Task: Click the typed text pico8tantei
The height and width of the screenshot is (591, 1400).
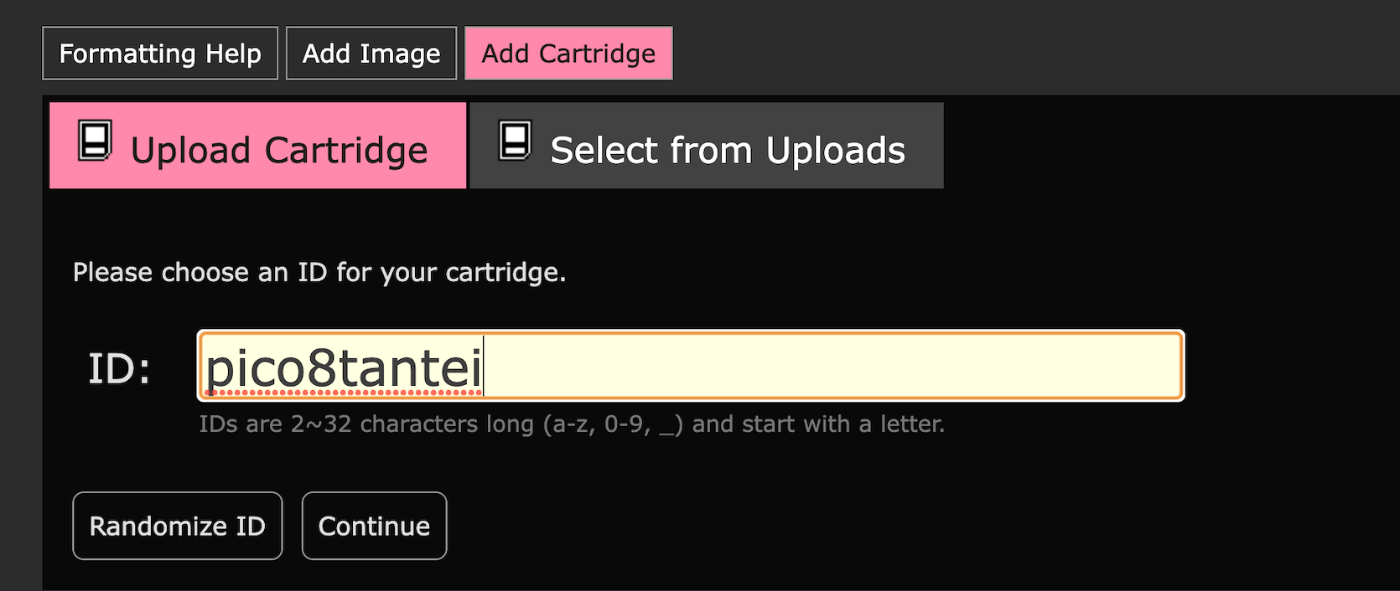Action: tap(344, 370)
